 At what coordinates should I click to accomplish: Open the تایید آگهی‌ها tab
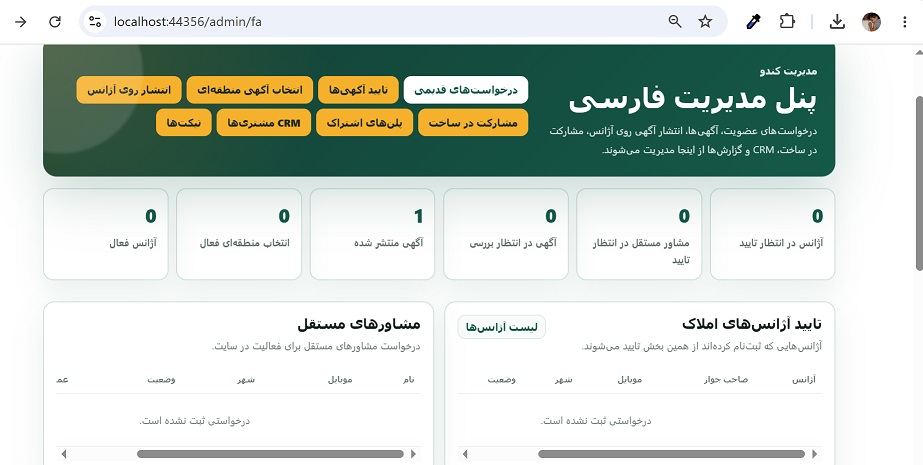click(x=358, y=90)
